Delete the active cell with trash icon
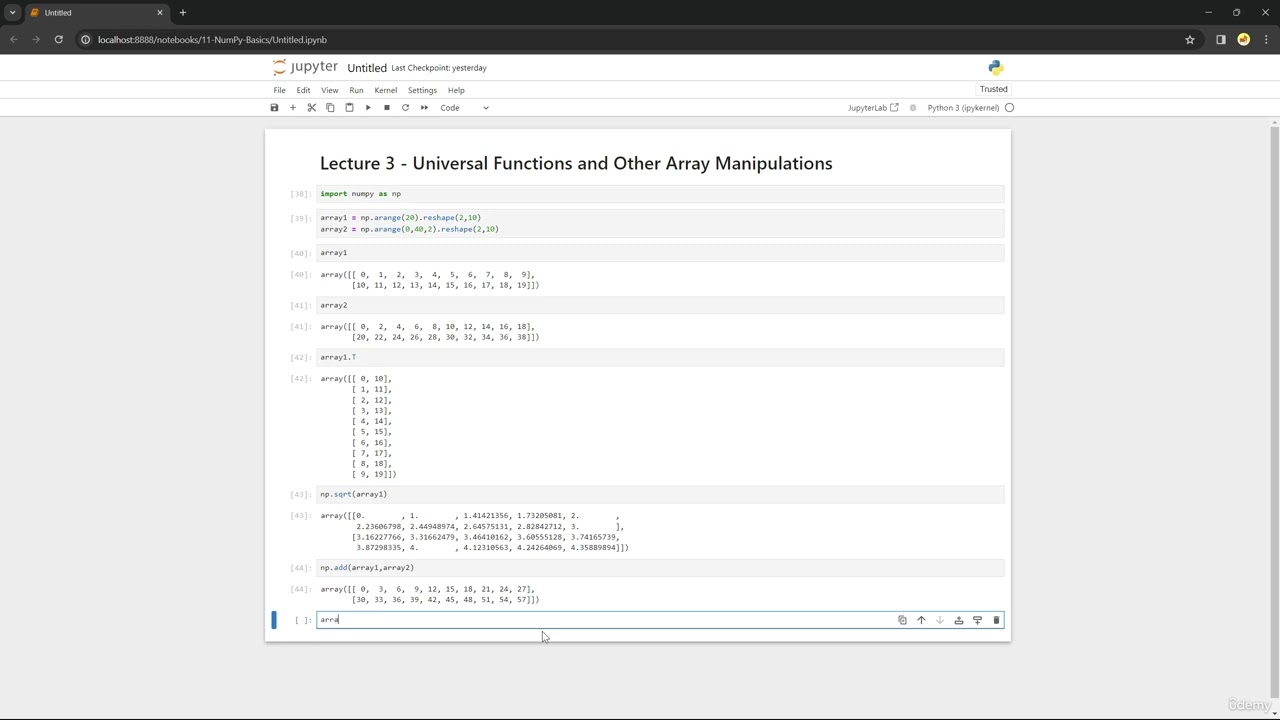 (996, 620)
